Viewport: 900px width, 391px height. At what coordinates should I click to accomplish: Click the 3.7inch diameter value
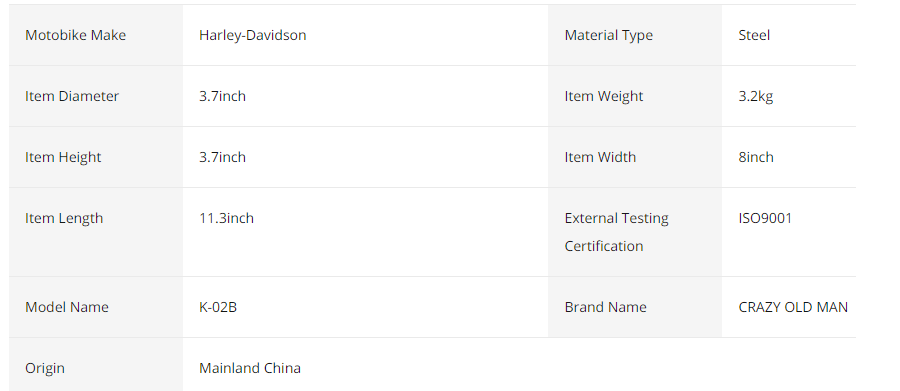pos(222,96)
